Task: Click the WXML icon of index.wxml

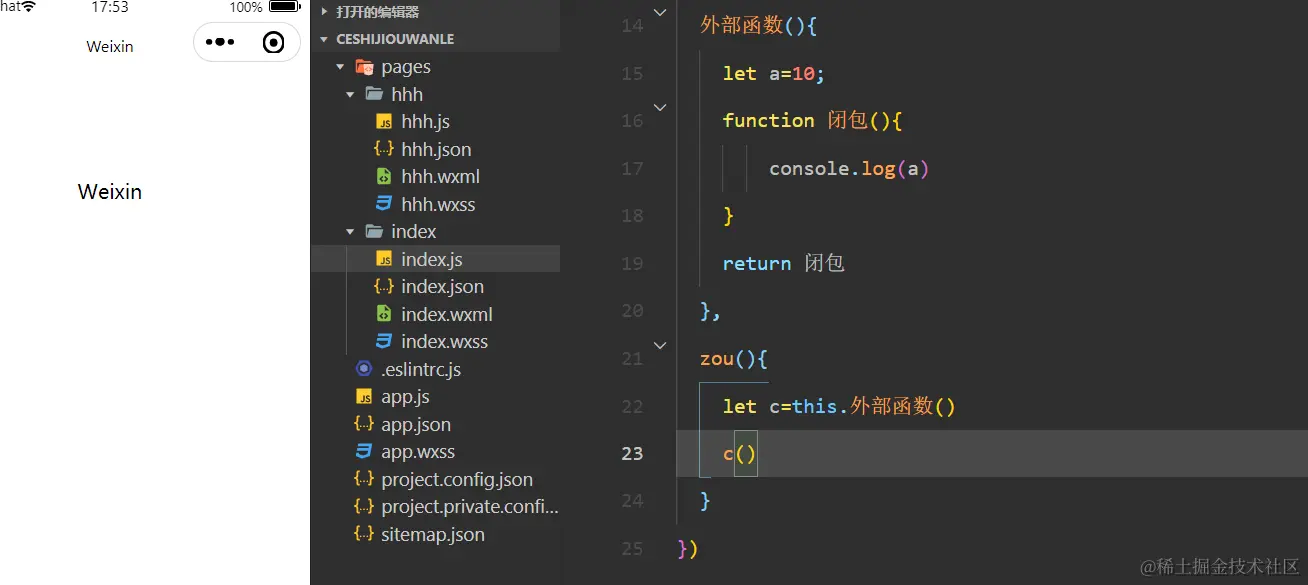Action: point(384,314)
